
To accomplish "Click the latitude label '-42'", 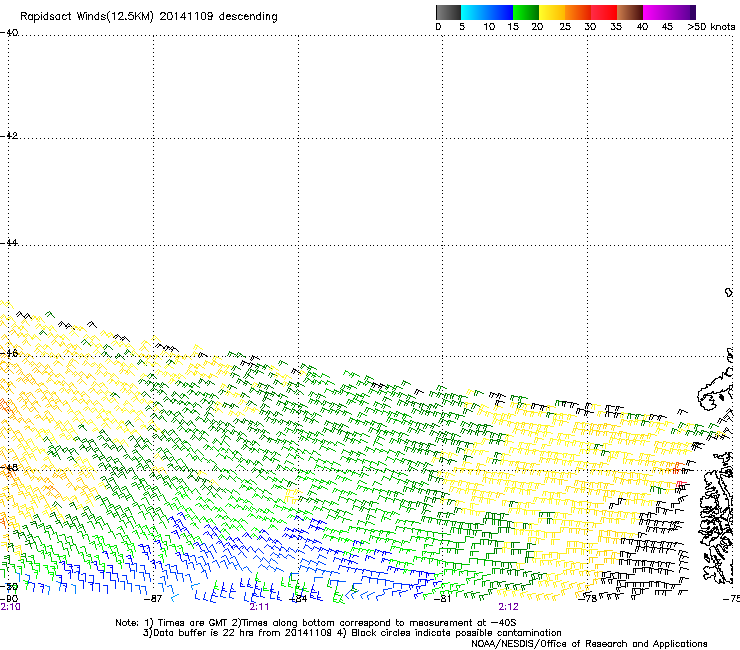I will (x=9, y=135).
